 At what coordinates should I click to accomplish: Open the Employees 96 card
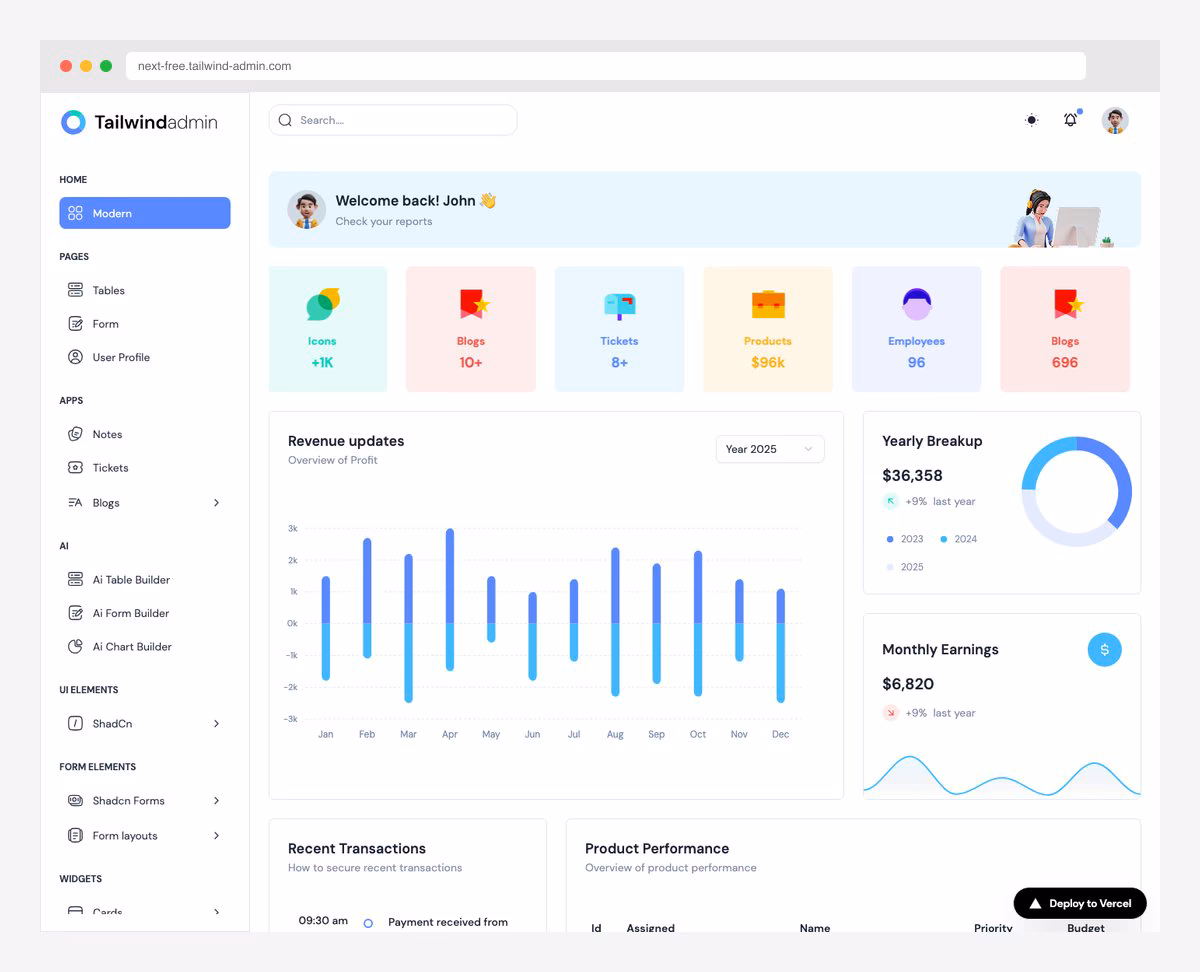[916, 329]
